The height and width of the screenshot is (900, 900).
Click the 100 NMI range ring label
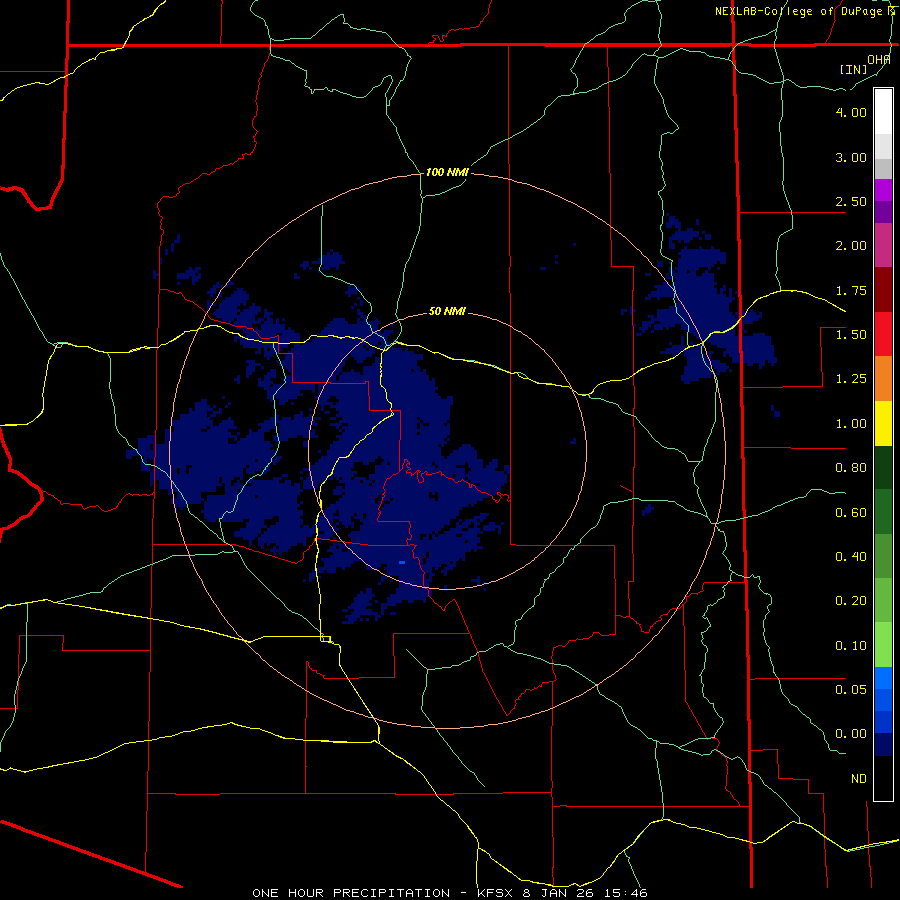[447, 172]
